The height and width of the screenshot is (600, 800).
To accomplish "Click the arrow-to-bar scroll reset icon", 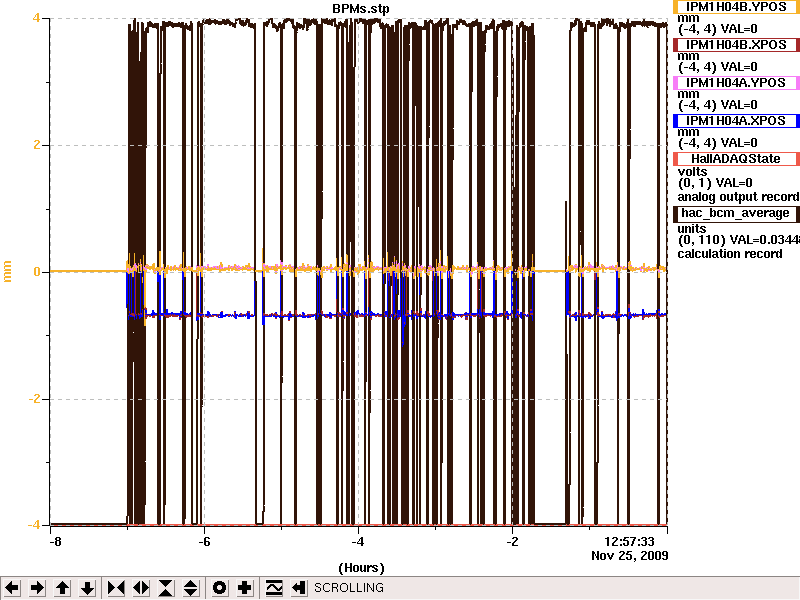I will click(299, 588).
